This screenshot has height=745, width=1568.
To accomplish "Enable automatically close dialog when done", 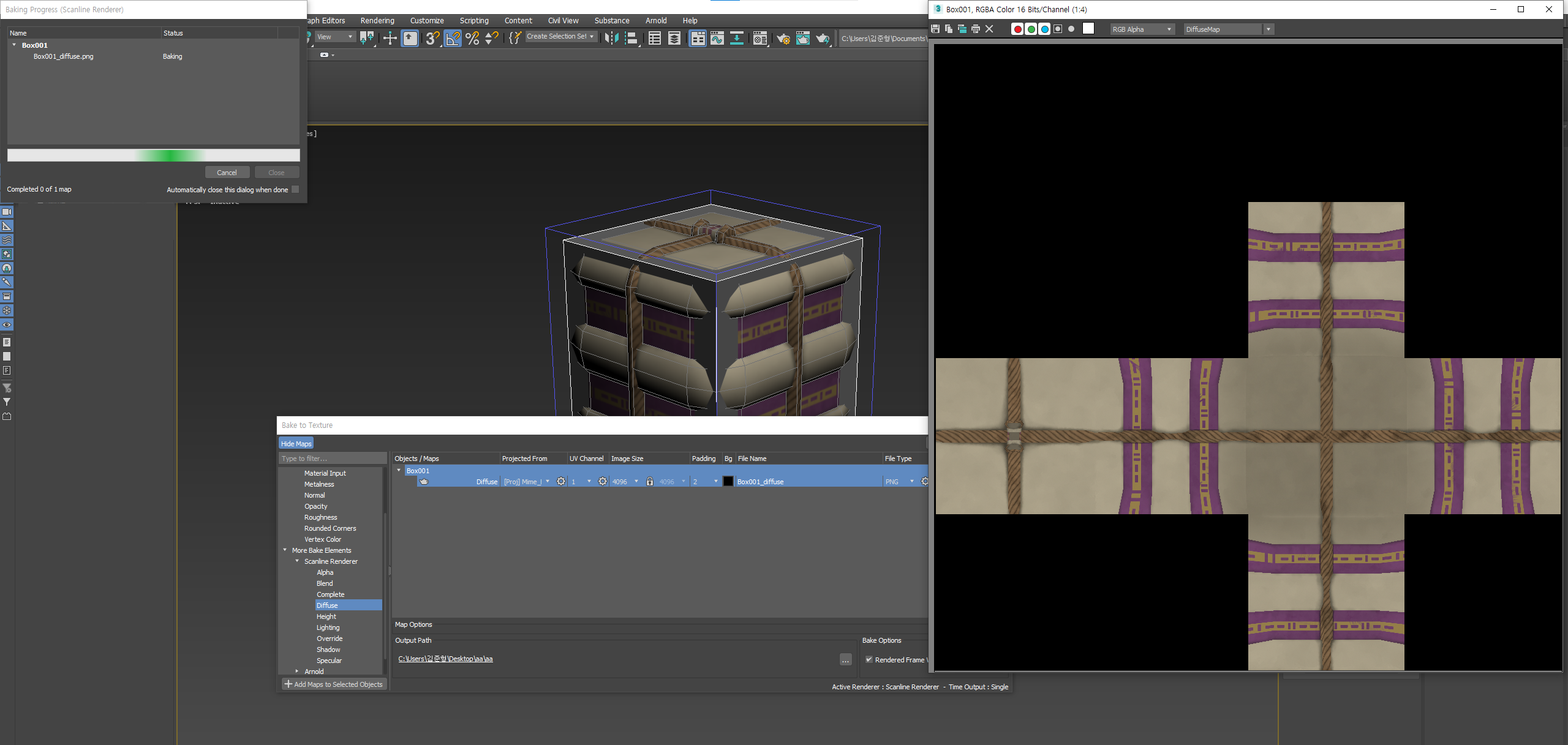I will 295,190.
